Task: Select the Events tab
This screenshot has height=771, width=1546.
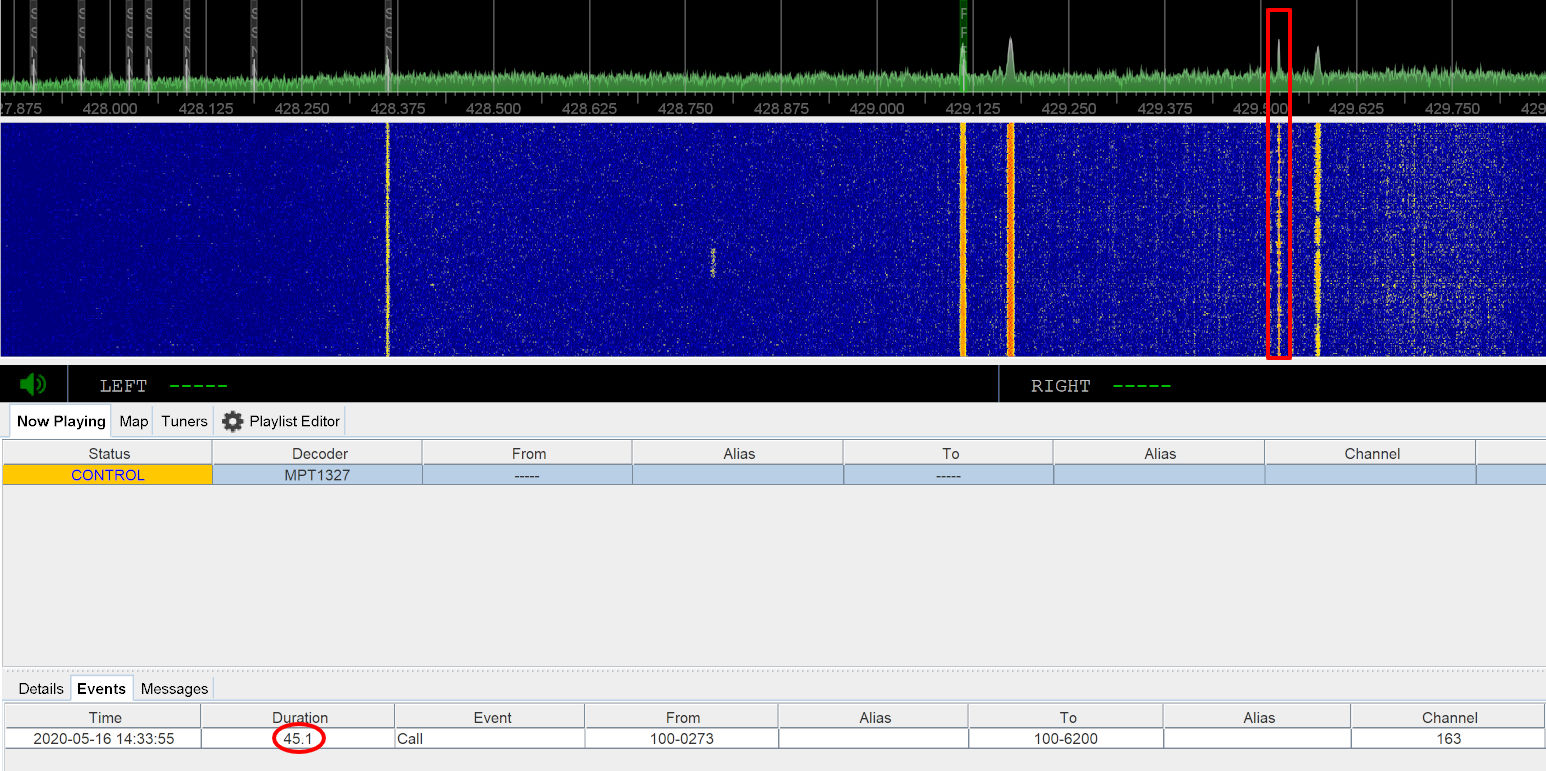Action: tap(101, 688)
